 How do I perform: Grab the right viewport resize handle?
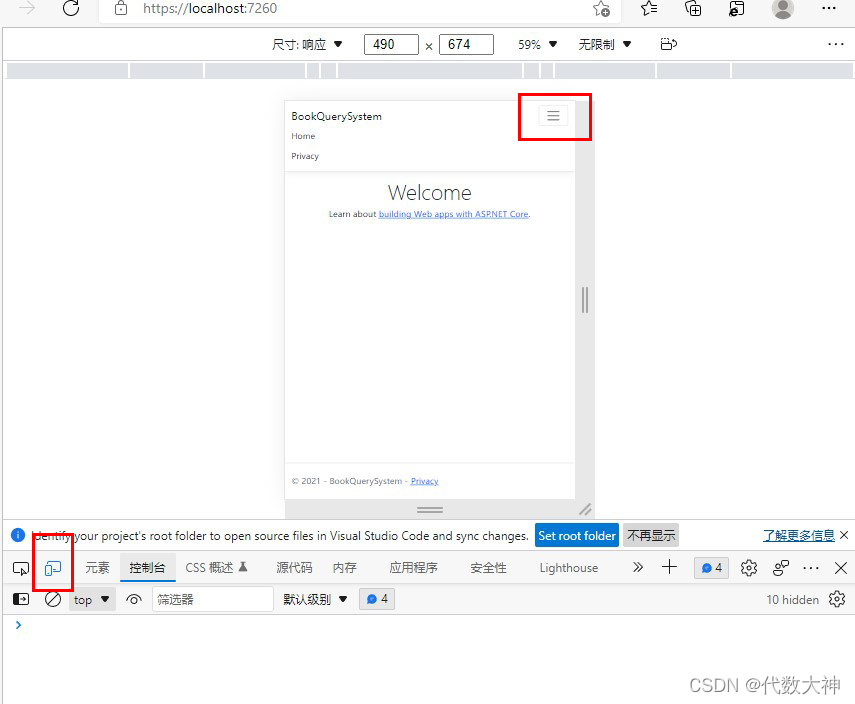(585, 300)
